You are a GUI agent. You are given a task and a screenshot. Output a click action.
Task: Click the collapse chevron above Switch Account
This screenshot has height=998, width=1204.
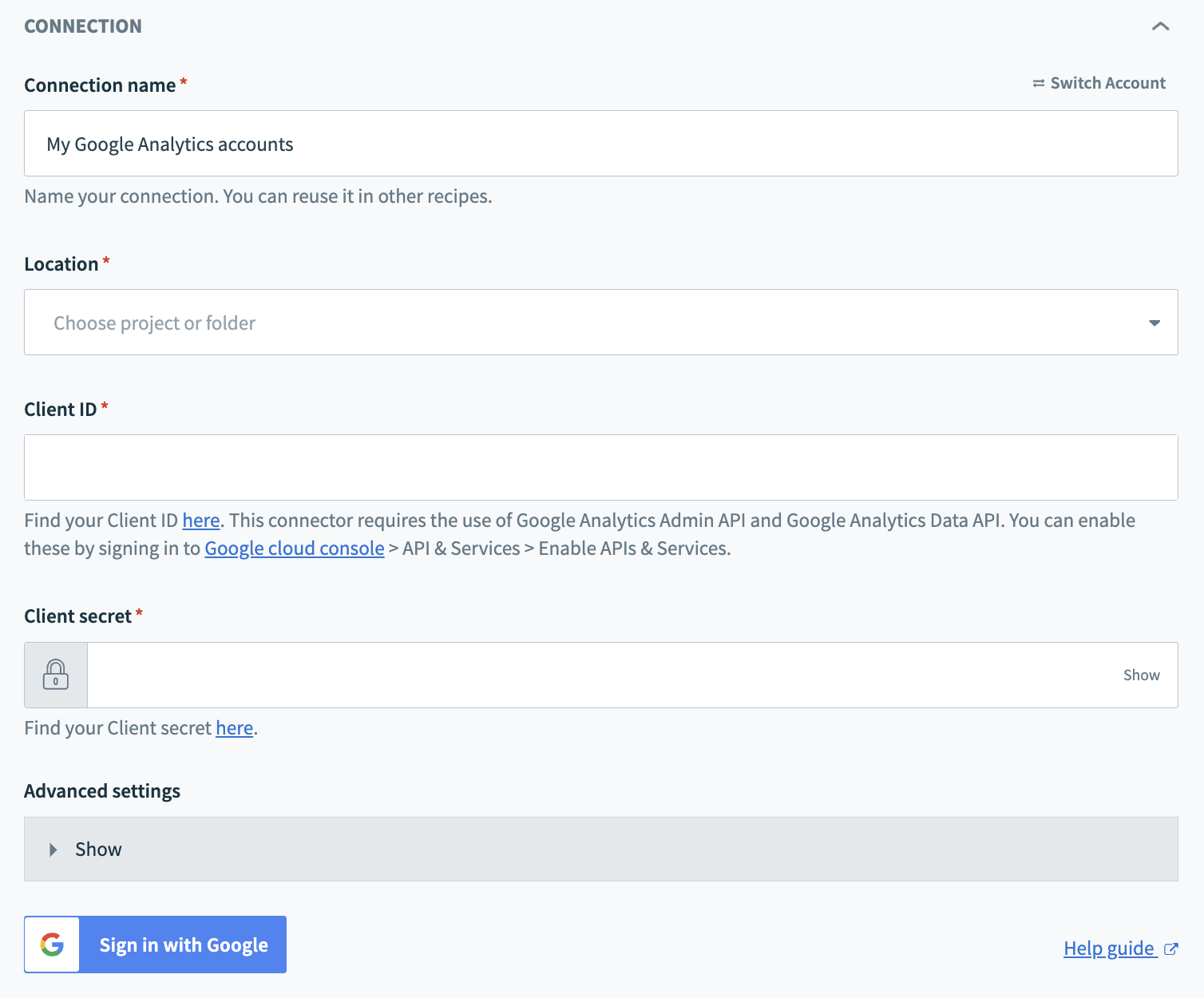[x=1160, y=26]
